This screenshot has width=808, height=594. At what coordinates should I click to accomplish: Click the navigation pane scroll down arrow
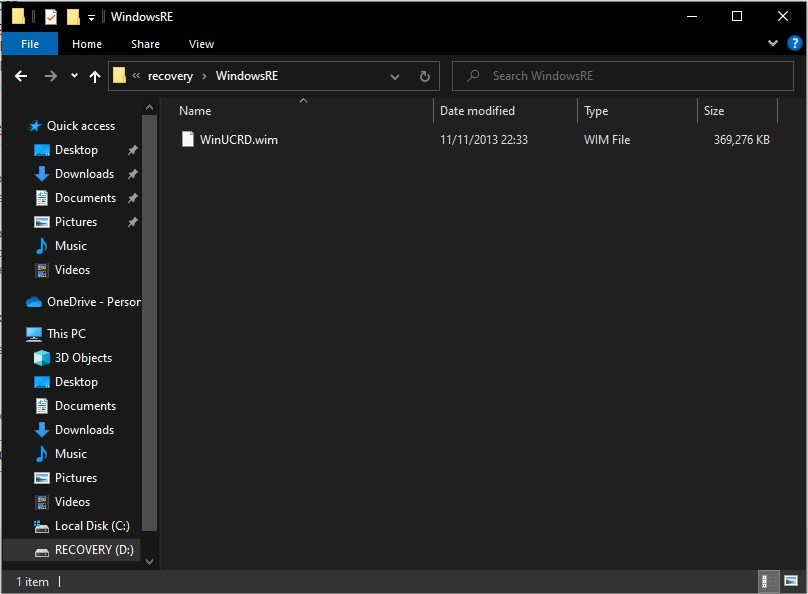(149, 562)
